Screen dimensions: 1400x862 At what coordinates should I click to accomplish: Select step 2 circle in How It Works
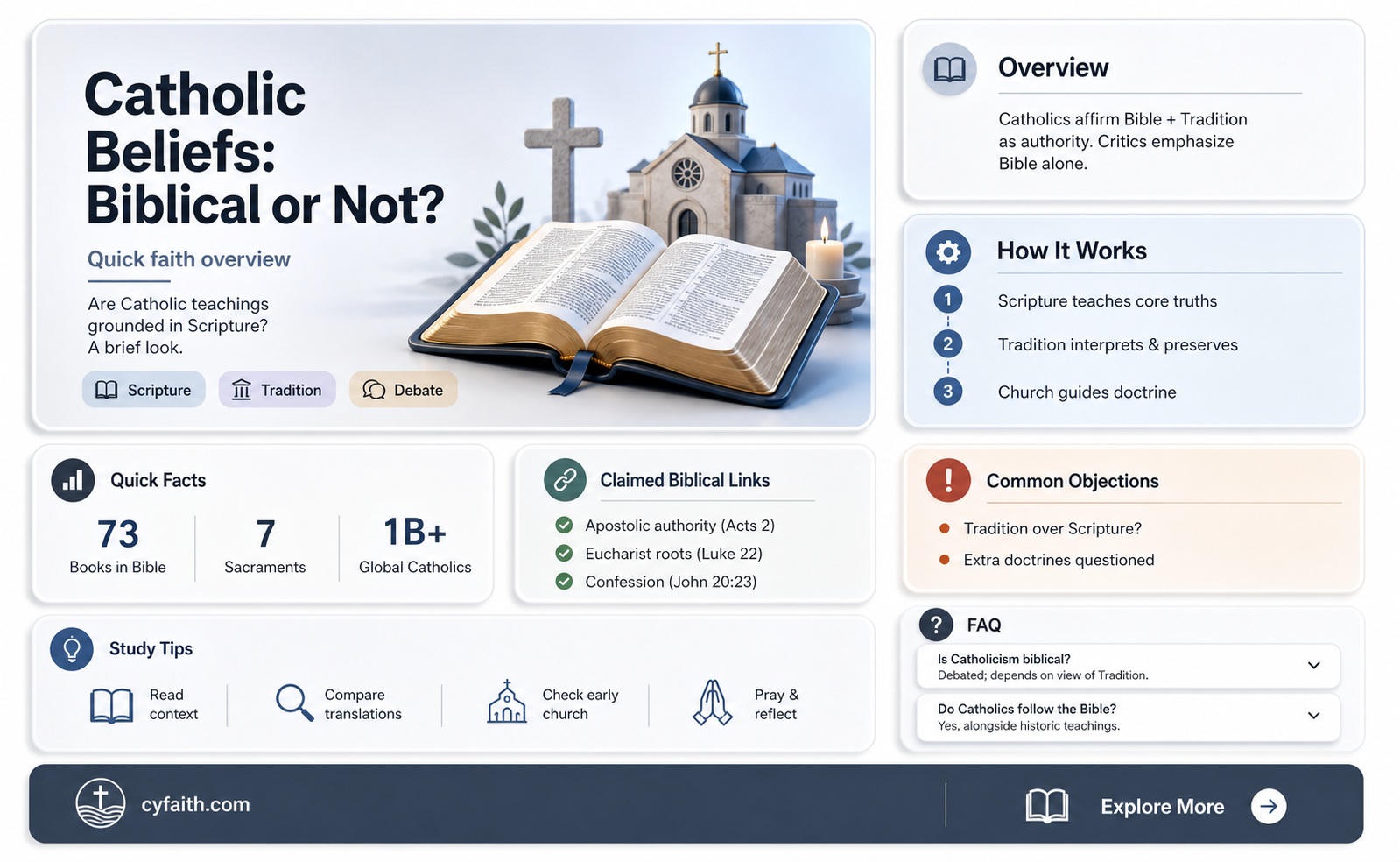(947, 343)
